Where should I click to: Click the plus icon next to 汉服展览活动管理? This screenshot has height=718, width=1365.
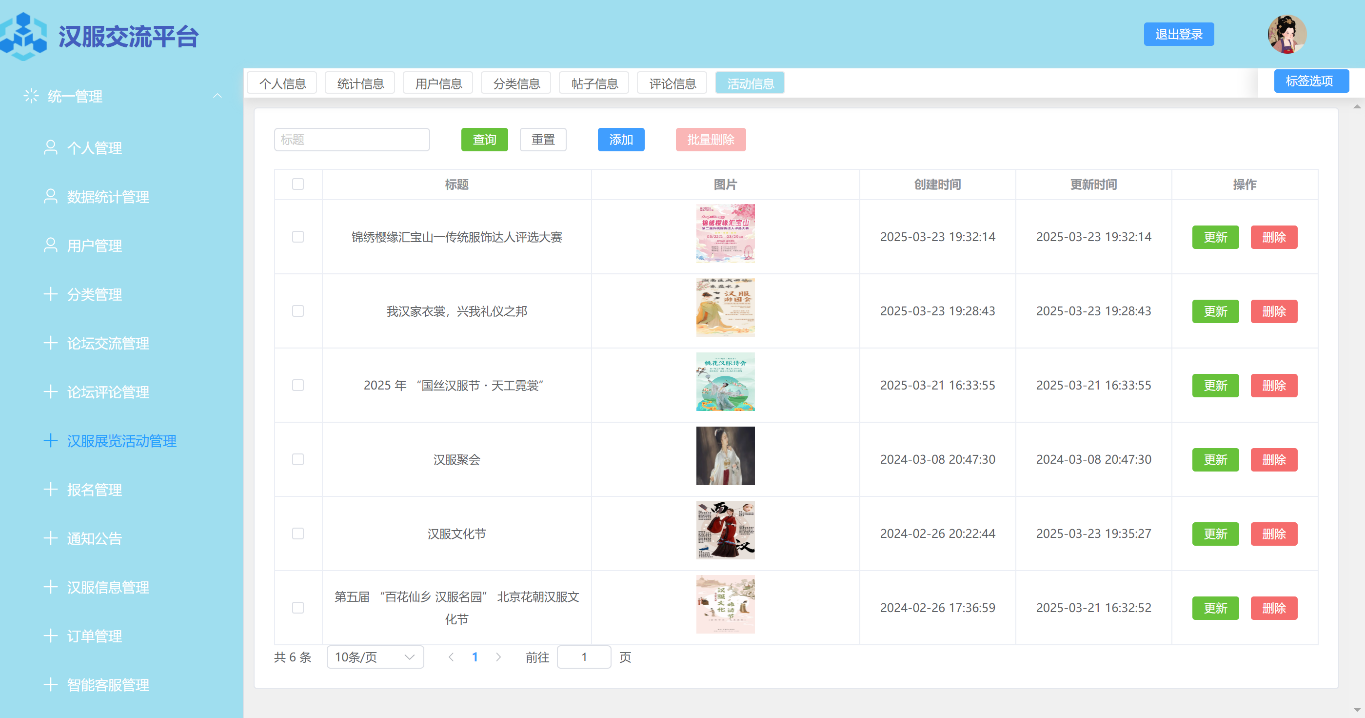(50, 440)
